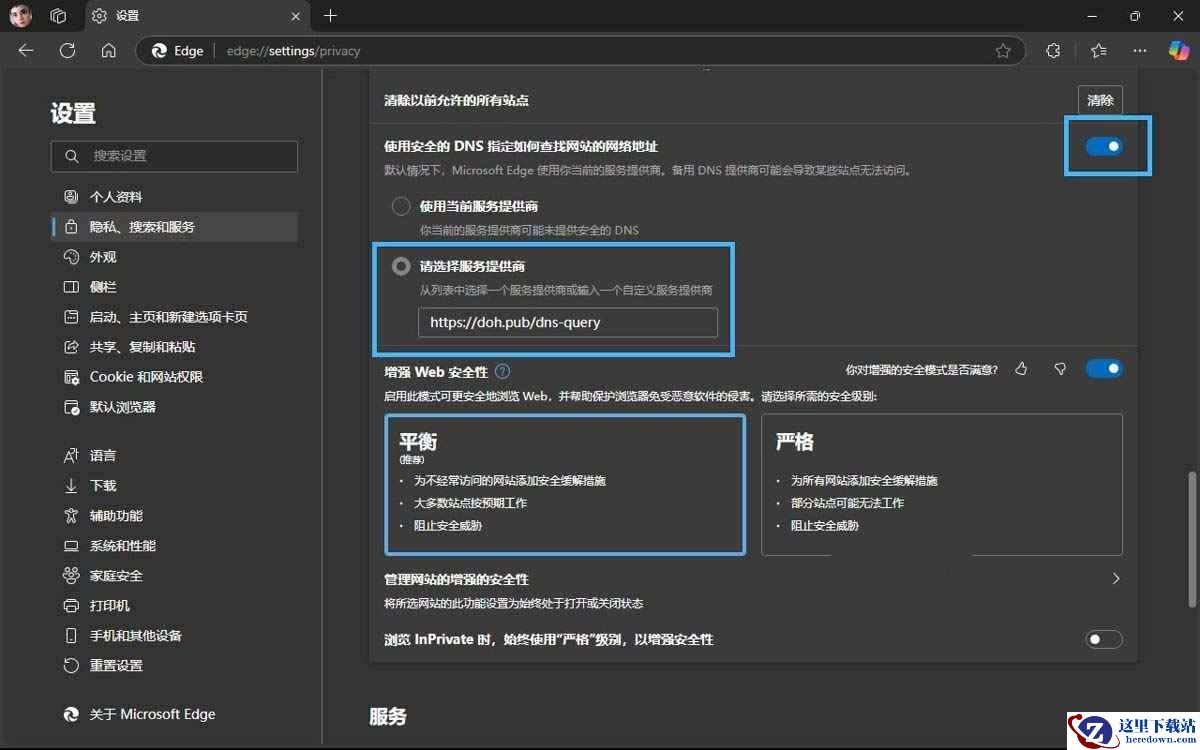The image size is (1200, 750).
Task: Select 使用当前服务提供商 radio button
Action: (401, 206)
